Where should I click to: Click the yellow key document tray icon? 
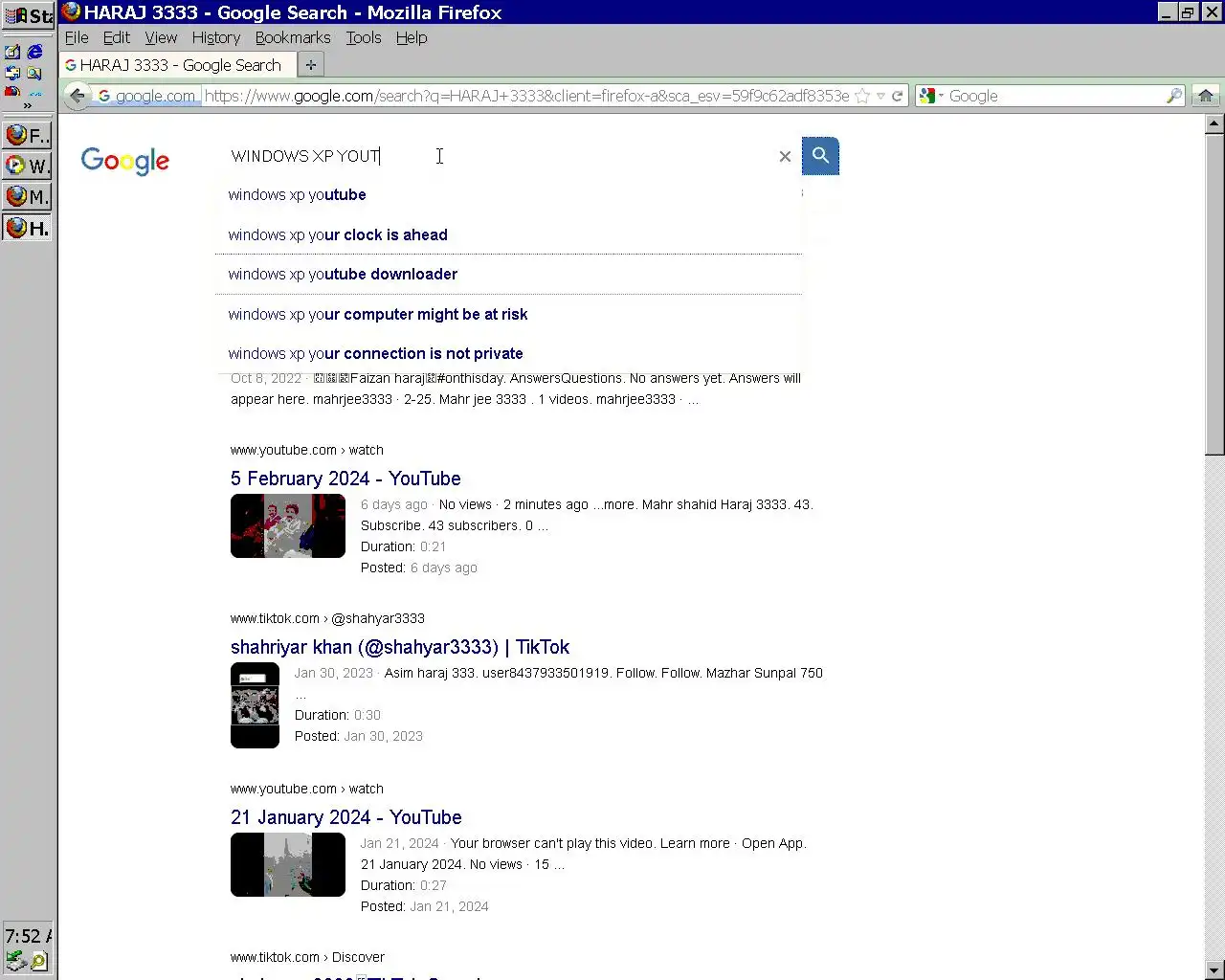click(38, 961)
